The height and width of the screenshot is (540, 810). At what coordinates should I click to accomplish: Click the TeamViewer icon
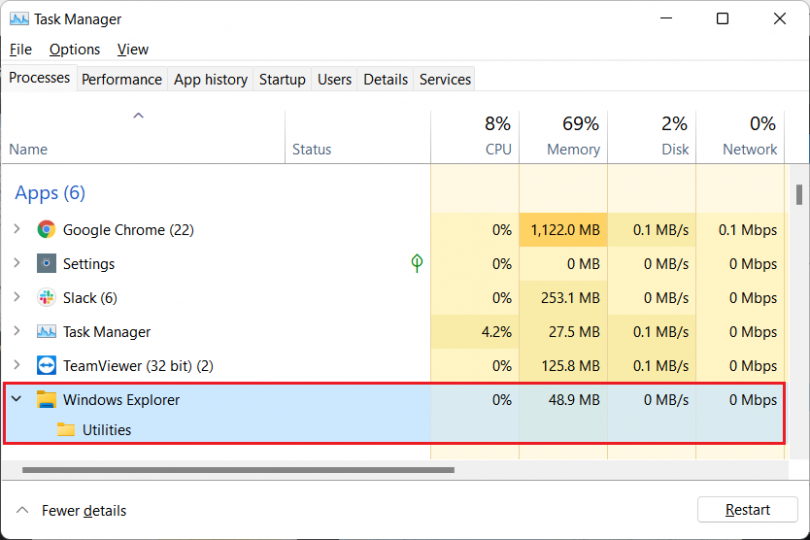click(46, 366)
